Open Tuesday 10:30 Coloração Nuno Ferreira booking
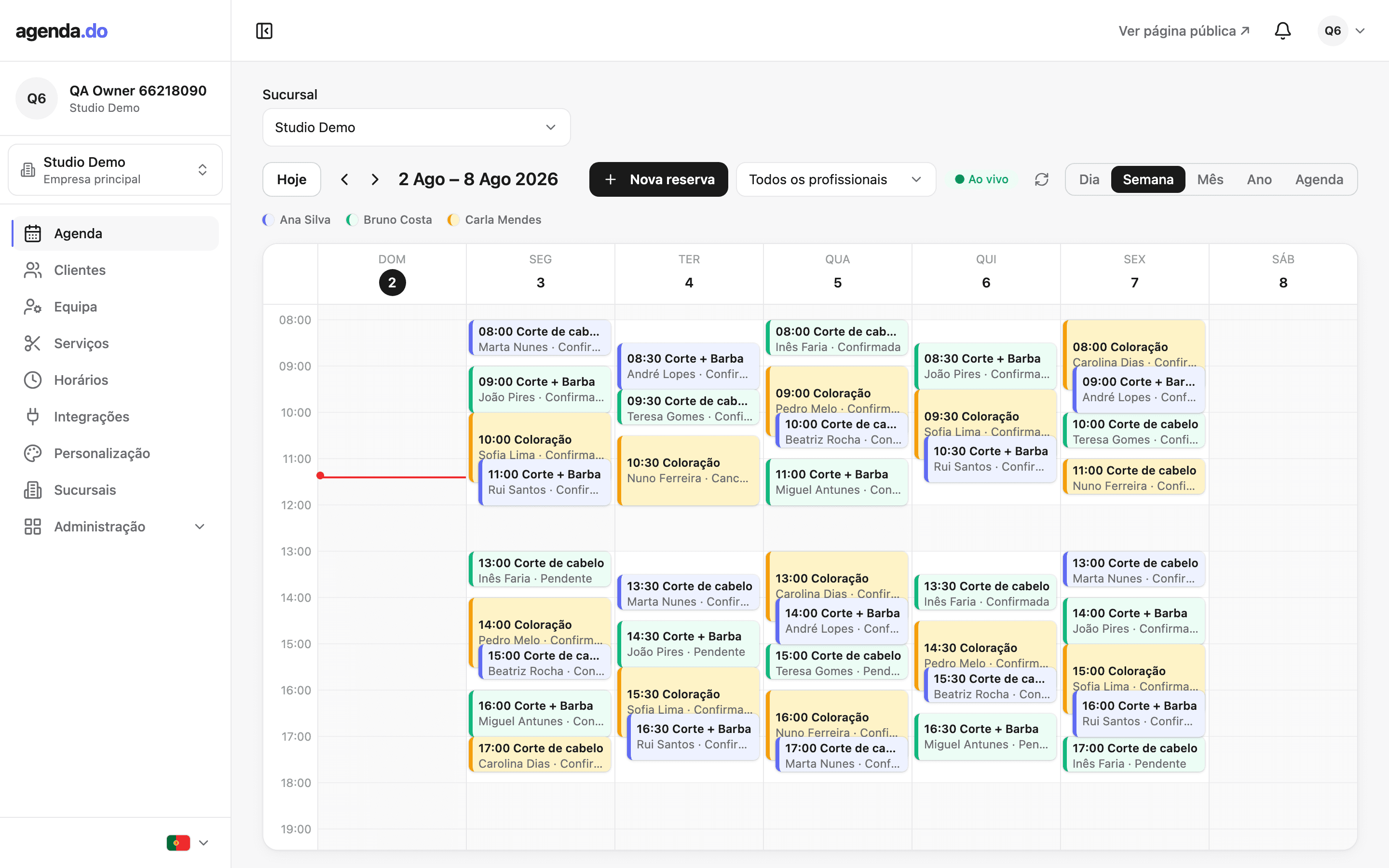The image size is (1389, 868). click(688, 471)
